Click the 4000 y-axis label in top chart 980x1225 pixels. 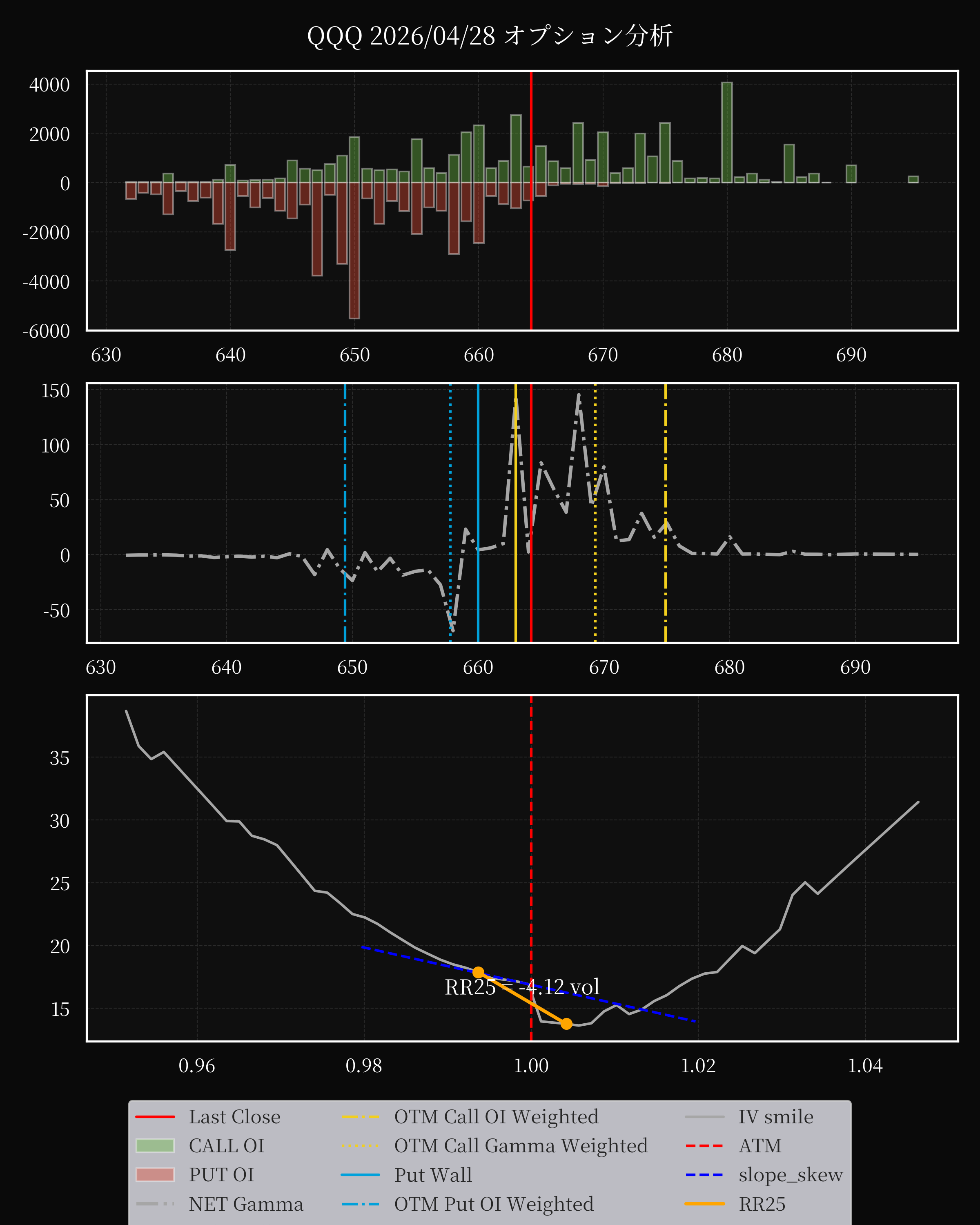point(49,85)
